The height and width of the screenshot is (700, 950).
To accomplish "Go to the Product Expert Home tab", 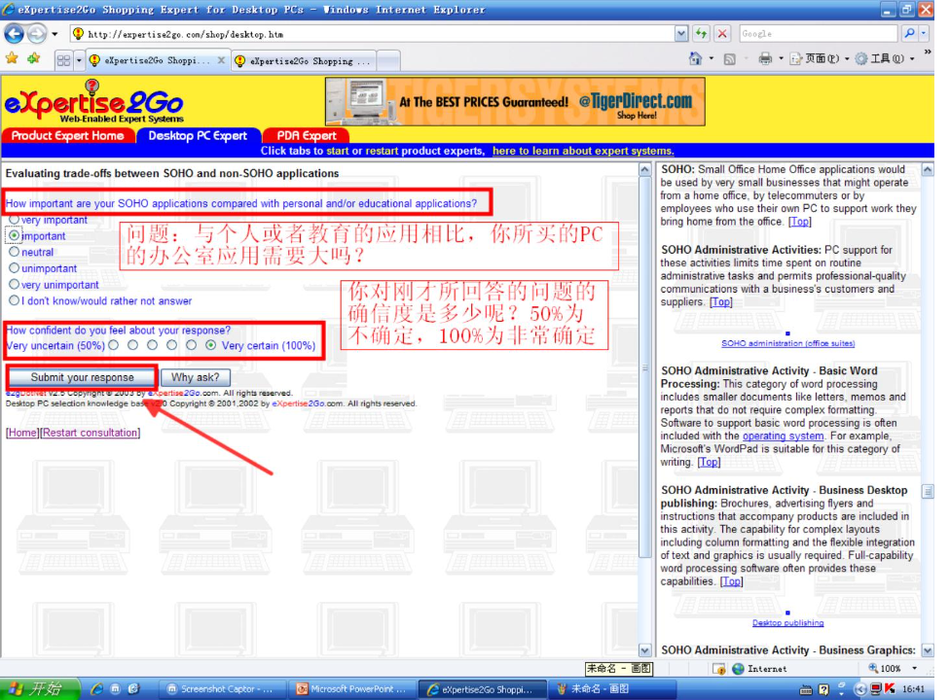I will pos(67,136).
